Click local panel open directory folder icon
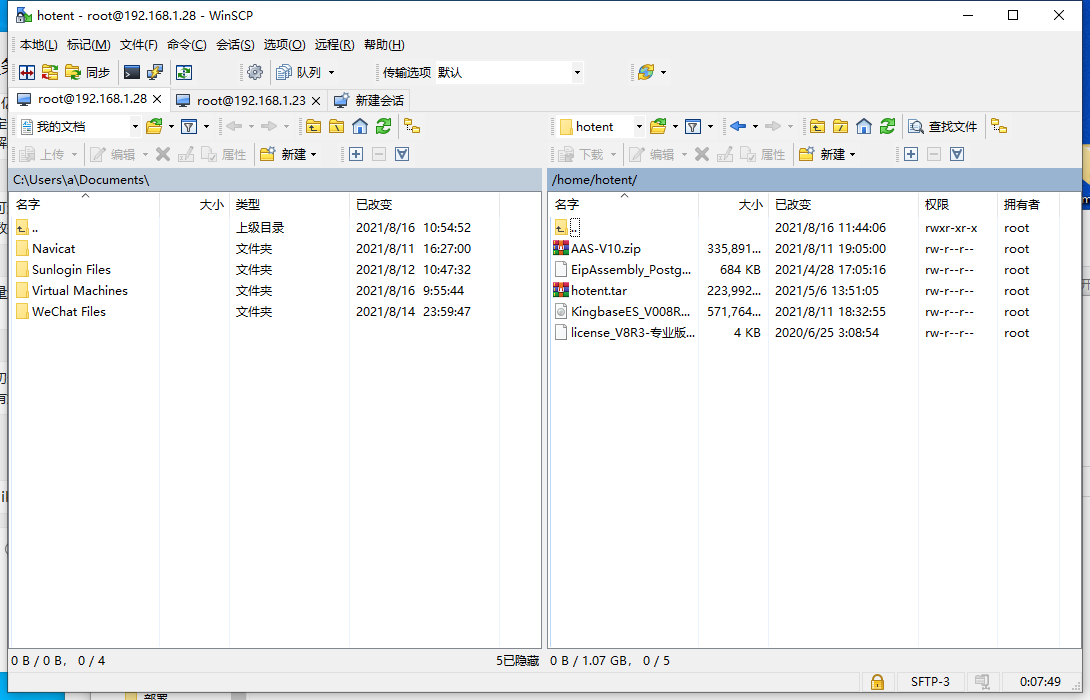The height and width of the screenshot is (700, 1090). click(x=154, y=127)
